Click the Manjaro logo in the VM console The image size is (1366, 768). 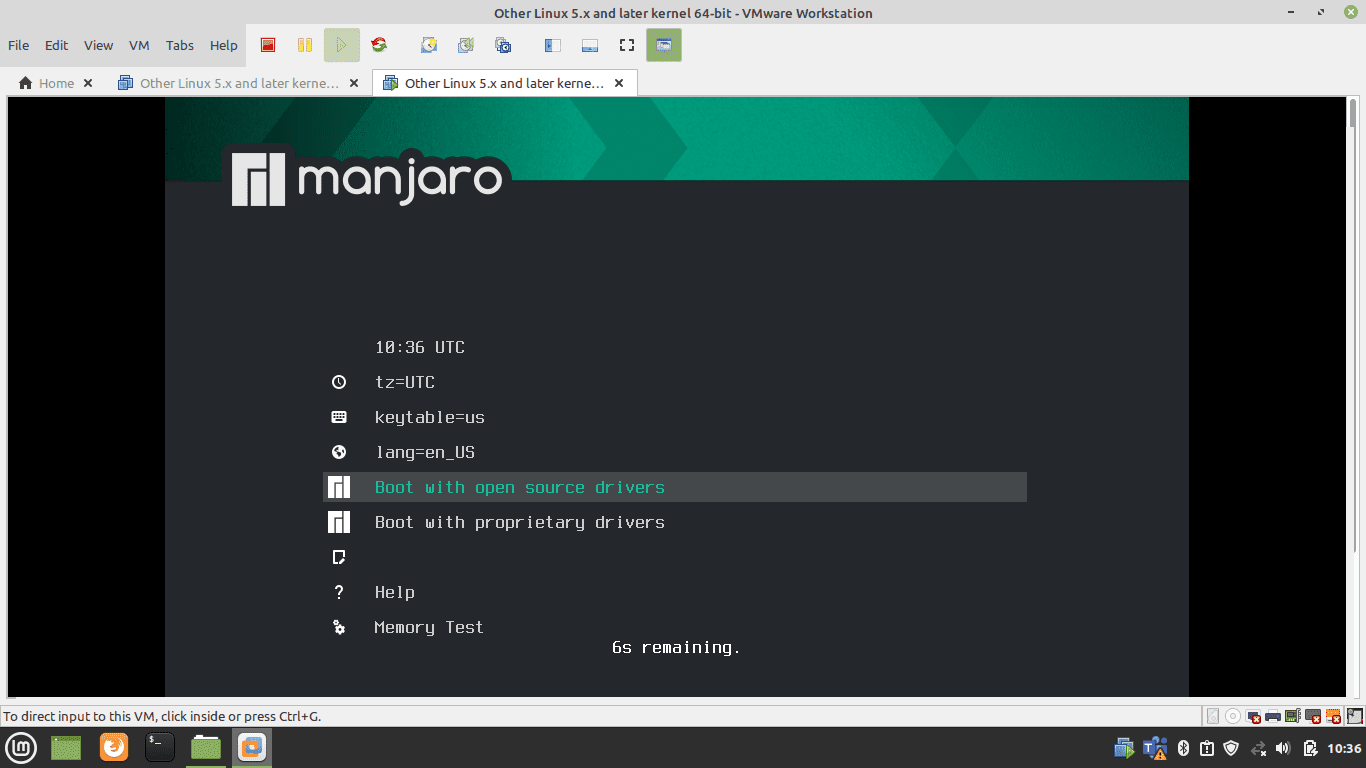(367, 178)
